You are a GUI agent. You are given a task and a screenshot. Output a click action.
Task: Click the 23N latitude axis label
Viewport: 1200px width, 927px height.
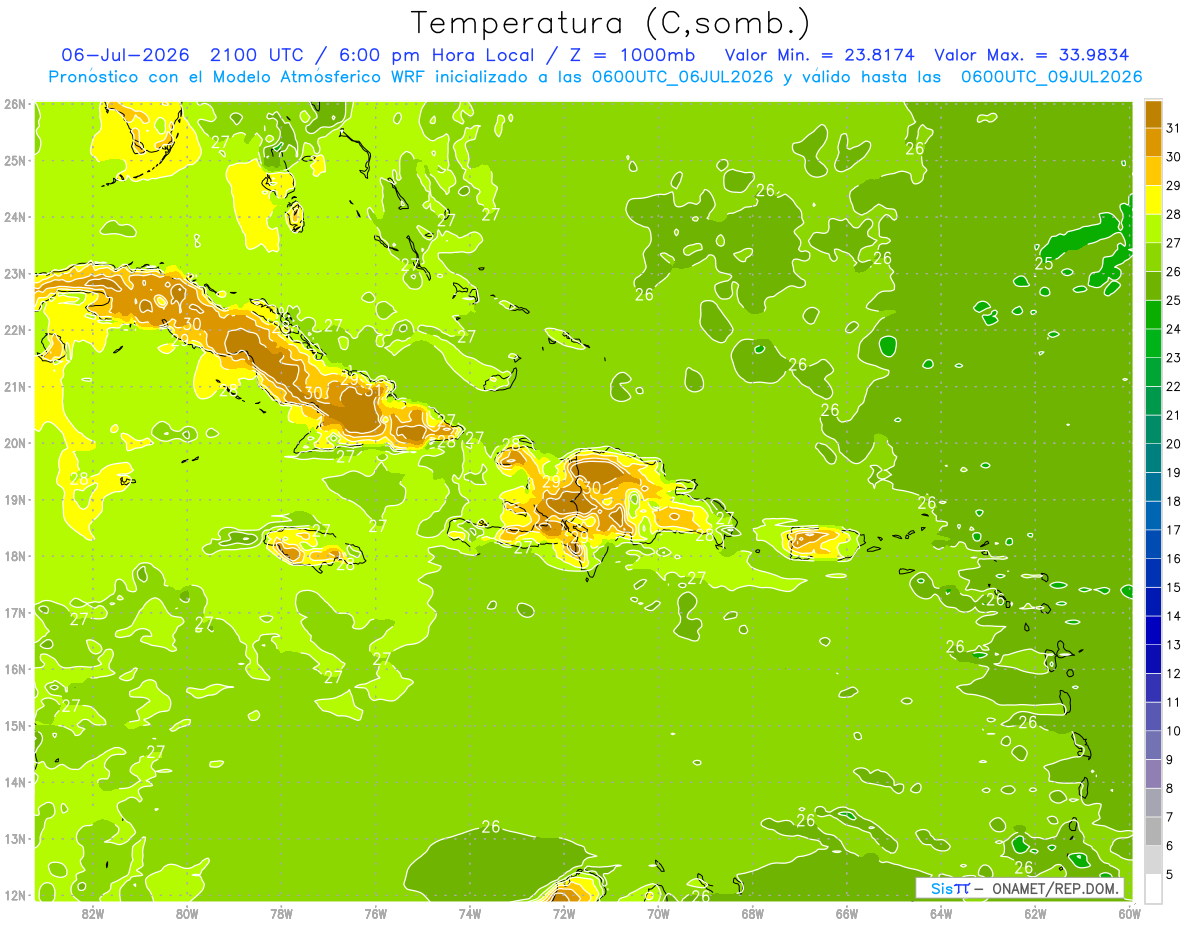(14, 273)
